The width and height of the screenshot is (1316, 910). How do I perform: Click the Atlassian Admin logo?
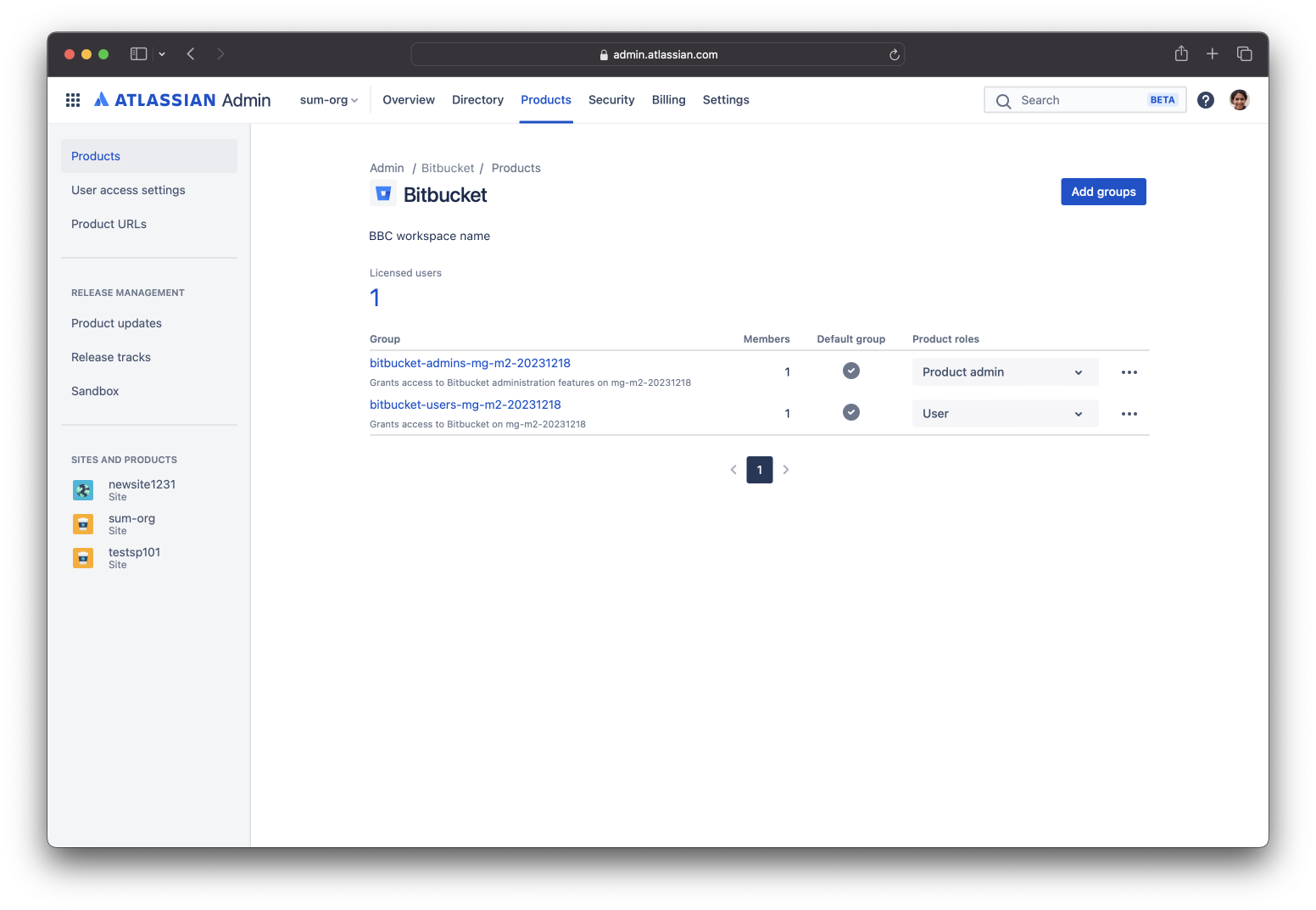[182, 99]
